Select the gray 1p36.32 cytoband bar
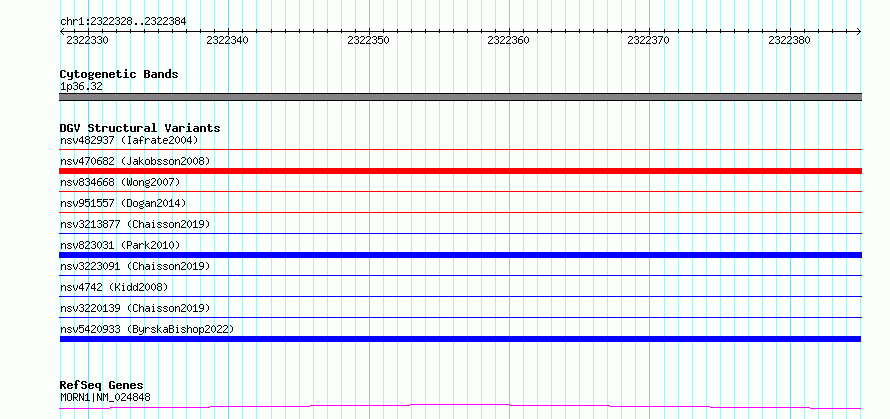This screenshot has height=419, width=890. [x=460, y=97]
